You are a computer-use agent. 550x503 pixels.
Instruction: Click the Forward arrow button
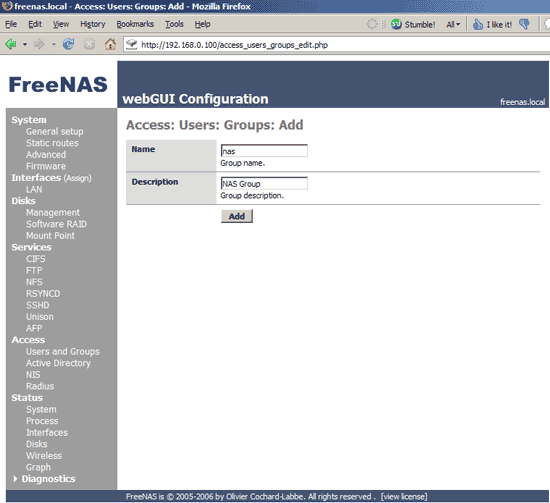[39, 44]
